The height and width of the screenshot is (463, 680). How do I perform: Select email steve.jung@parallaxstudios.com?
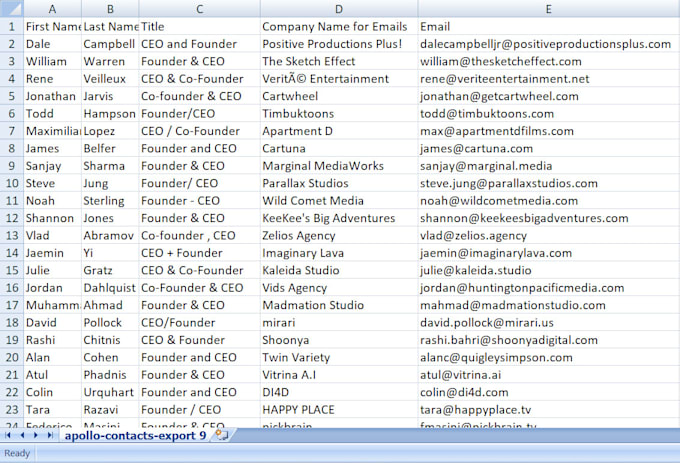point(549,183)
